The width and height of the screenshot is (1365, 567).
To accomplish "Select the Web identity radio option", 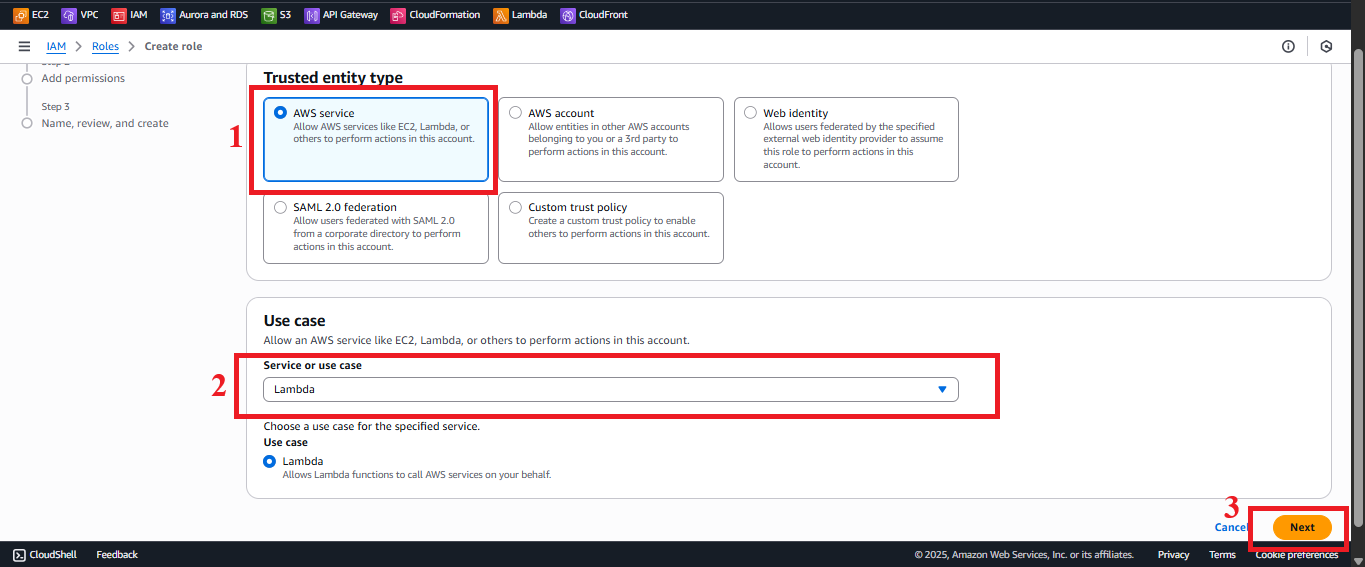I will click(x=750, y=113).
